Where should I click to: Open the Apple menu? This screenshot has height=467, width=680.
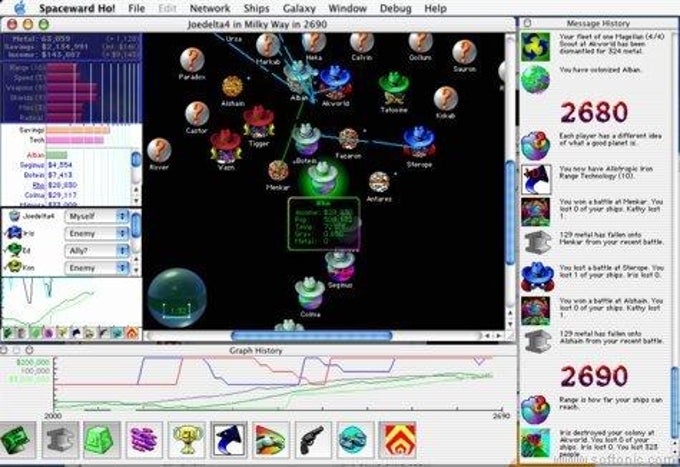tap(20, 8)
